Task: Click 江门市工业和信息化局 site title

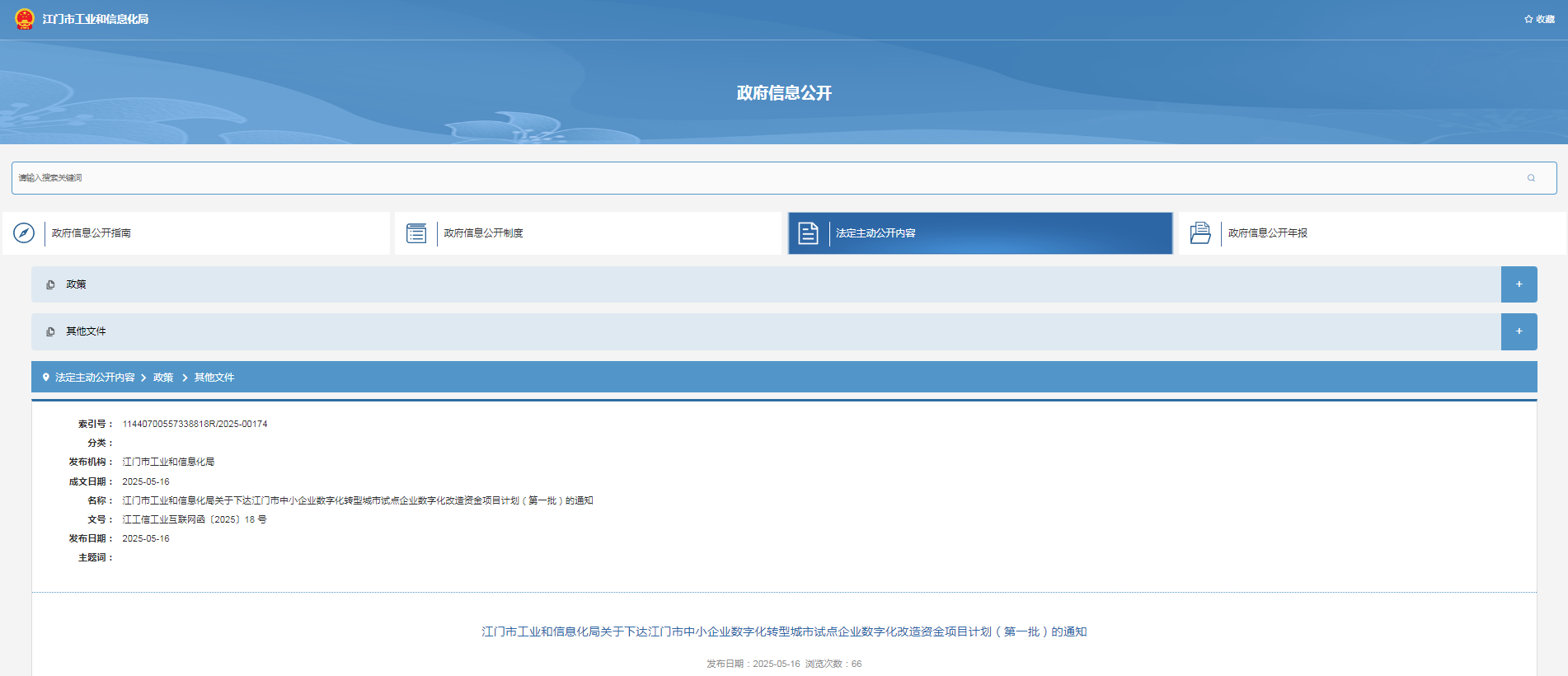Action: [x=96, y=19]
